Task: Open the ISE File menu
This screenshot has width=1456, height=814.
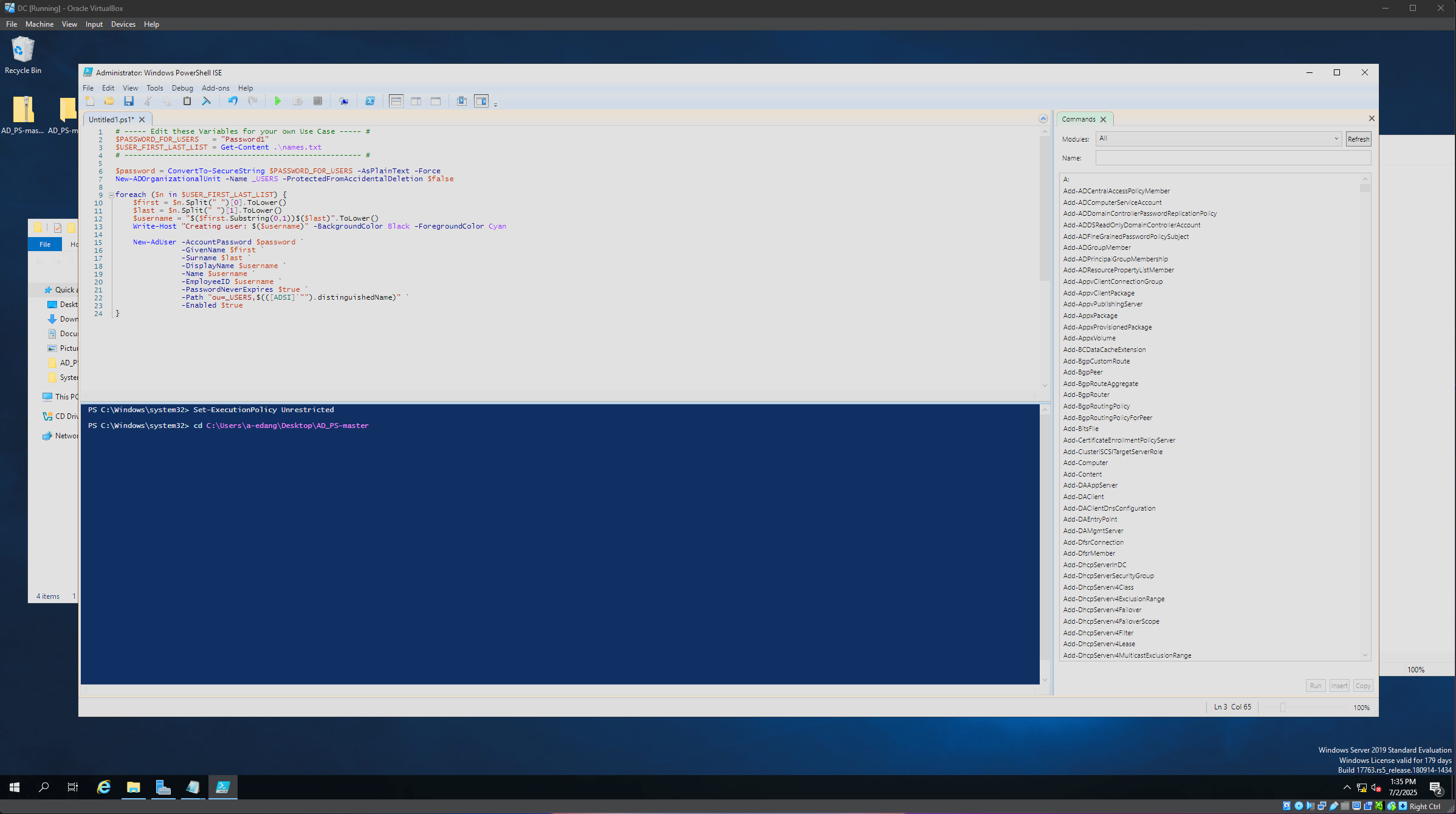Action: pyautogui.click(x=88, y=88)
